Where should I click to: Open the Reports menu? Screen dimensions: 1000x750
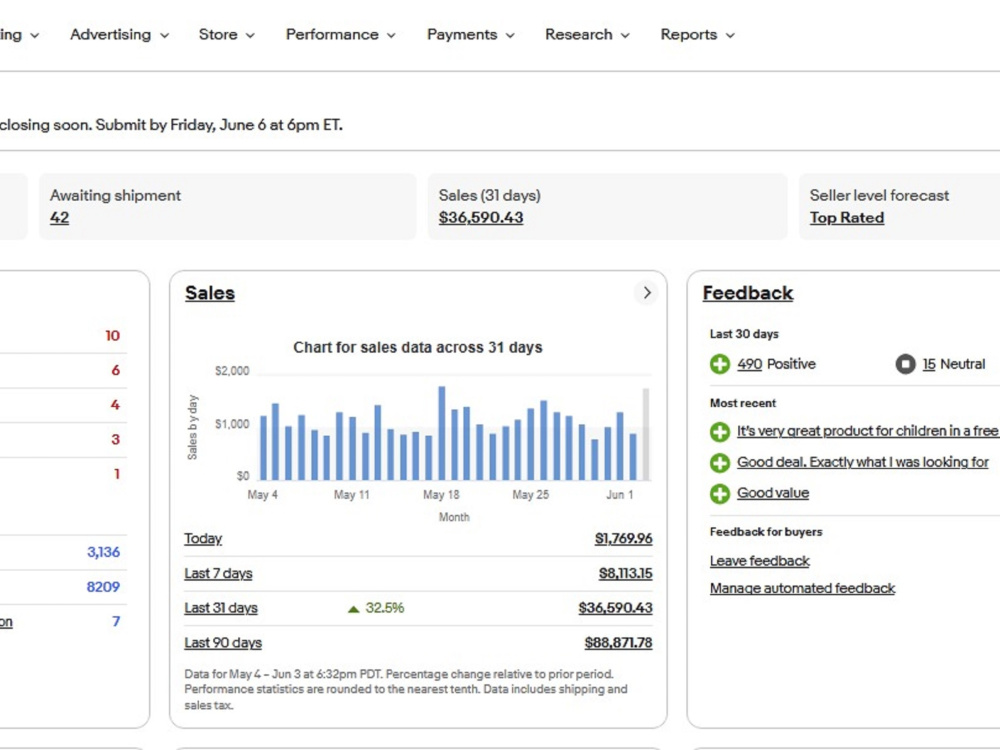click(x=698, y=34)
